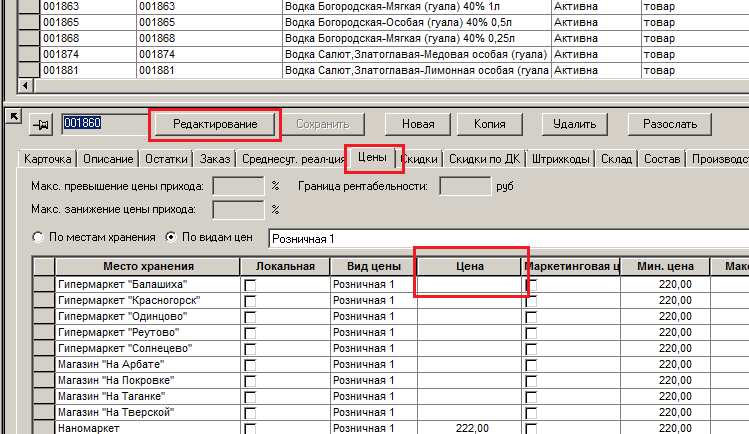Toggle marketing price checkbox for Магазин "На Таганке"
Screen dimensions: 749x434
[x=531, y=397]
